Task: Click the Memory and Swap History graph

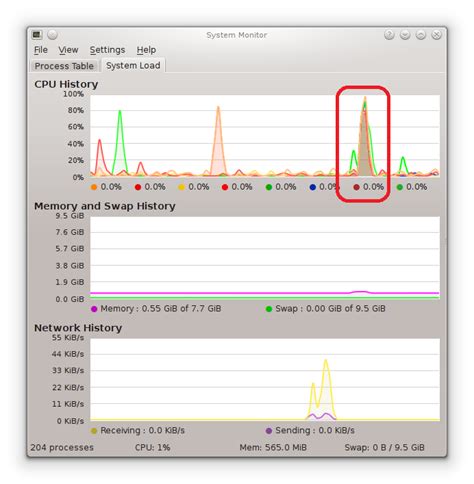Action: pyautogui.click(x=265, y=258)
